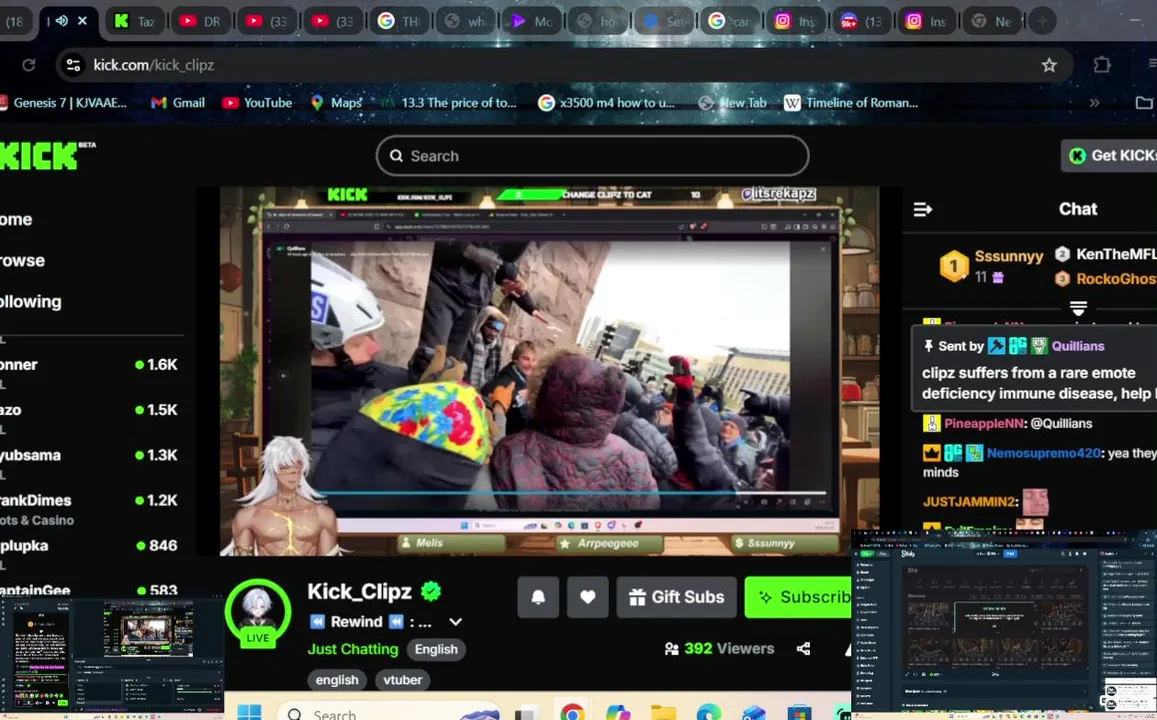The height and width of the screenshot is (720, 1157).
Task: Click PineappleNN username in chat
Action: pos(984,423)
